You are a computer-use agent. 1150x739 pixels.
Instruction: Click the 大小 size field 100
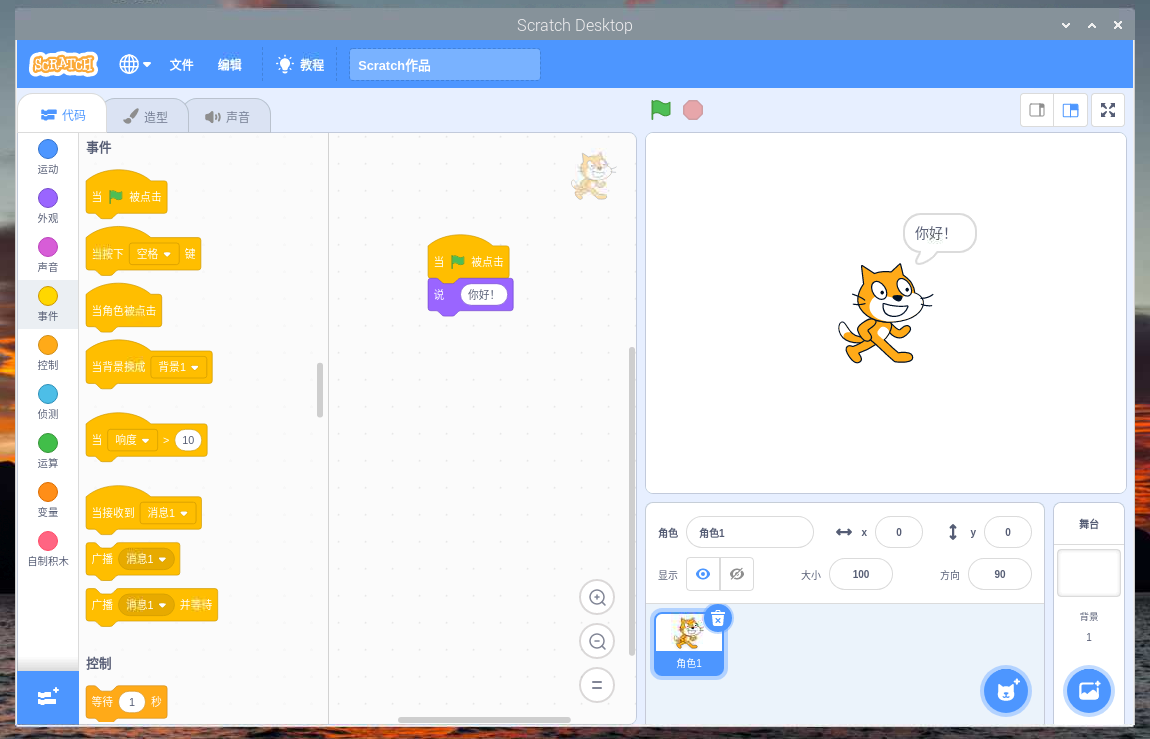pos(860,574)
